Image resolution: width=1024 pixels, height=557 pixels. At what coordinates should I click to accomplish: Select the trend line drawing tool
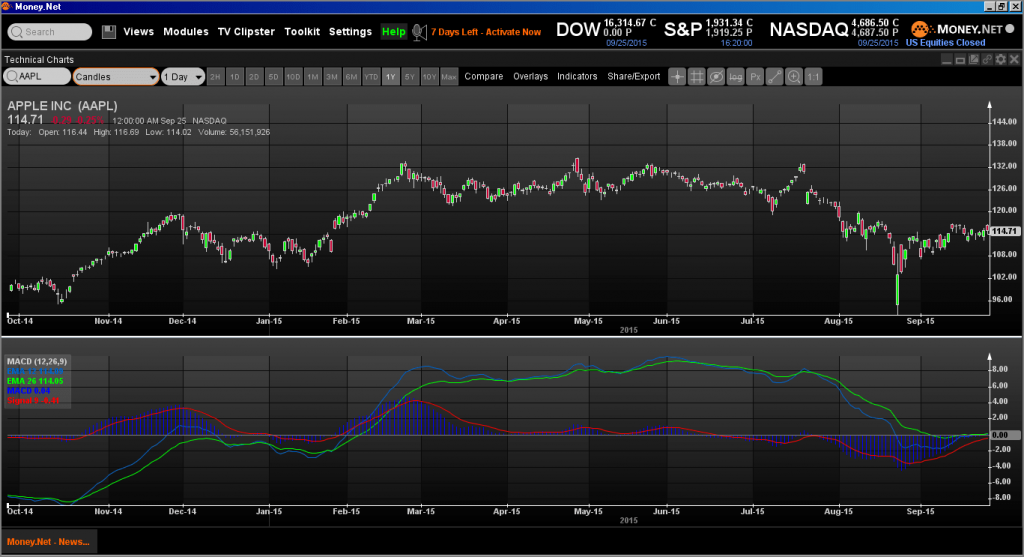click(775, 77)
